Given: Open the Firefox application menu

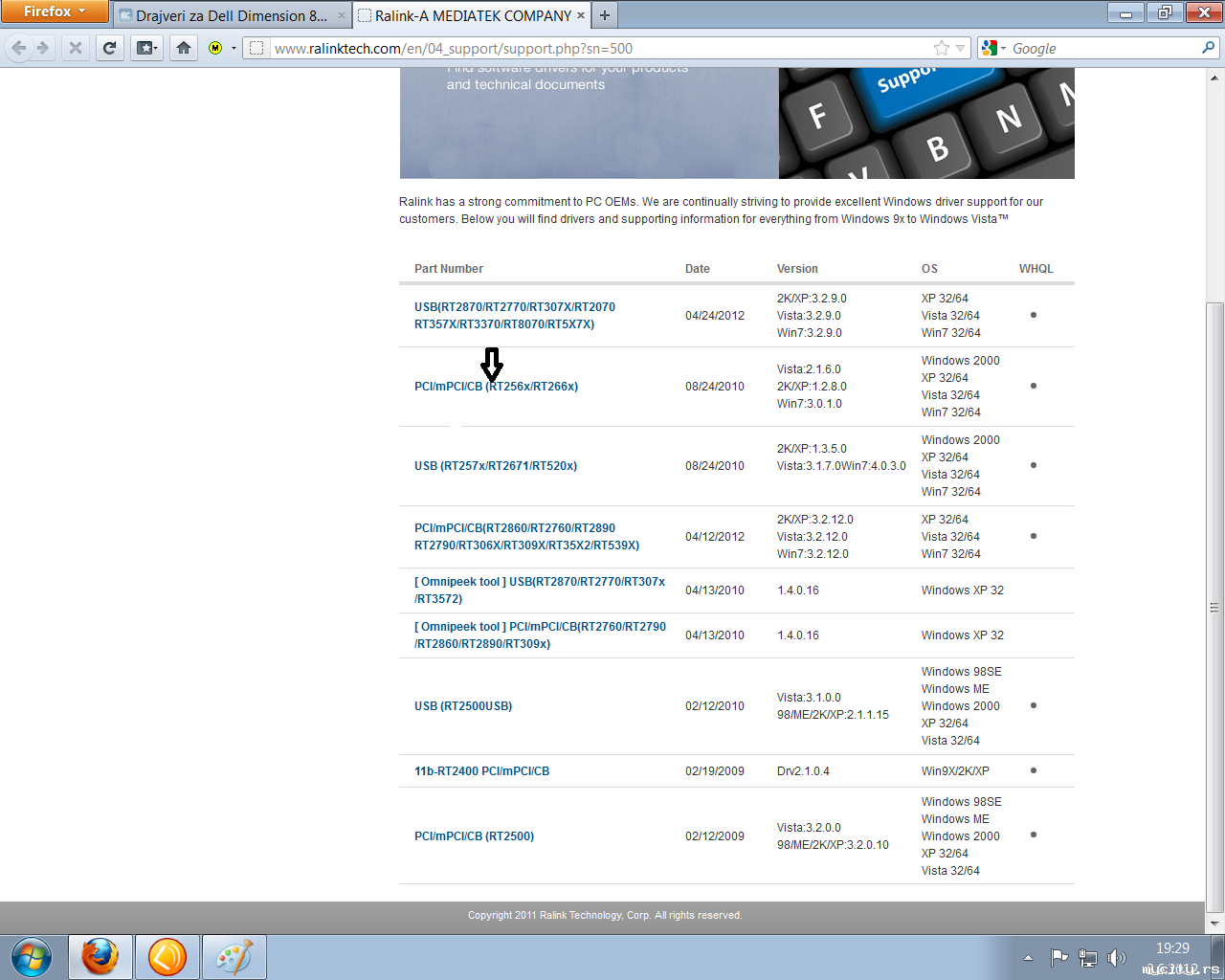Looking at the screenshot, I should [55, 11].
